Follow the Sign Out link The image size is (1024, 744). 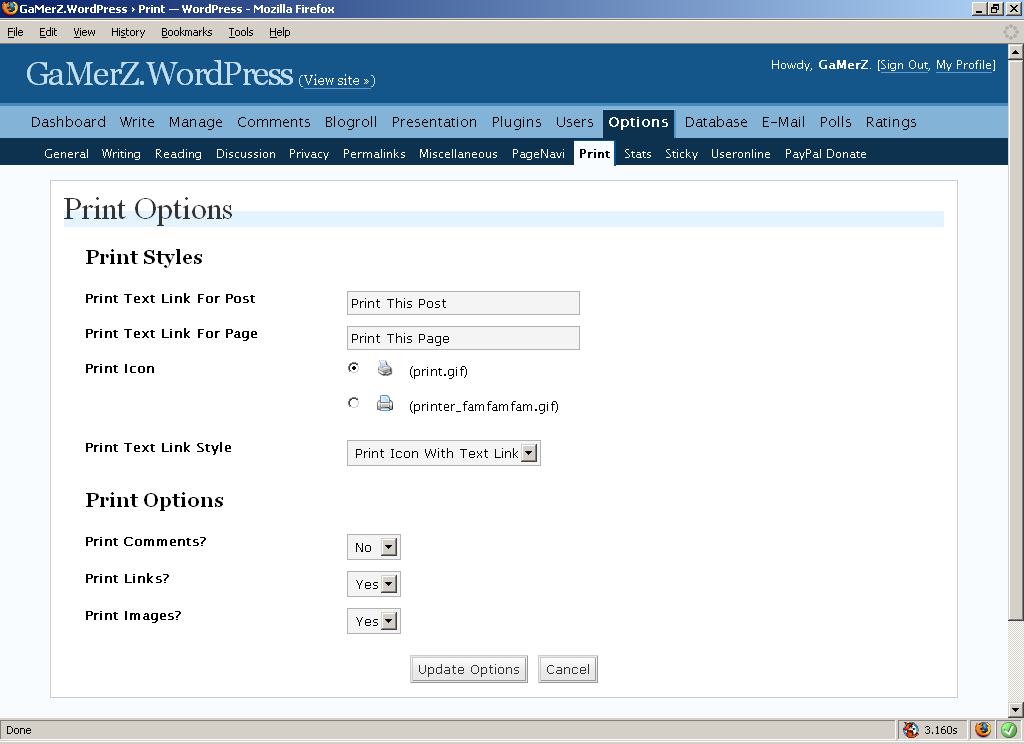pyautogui.click(x=904, y=65)
